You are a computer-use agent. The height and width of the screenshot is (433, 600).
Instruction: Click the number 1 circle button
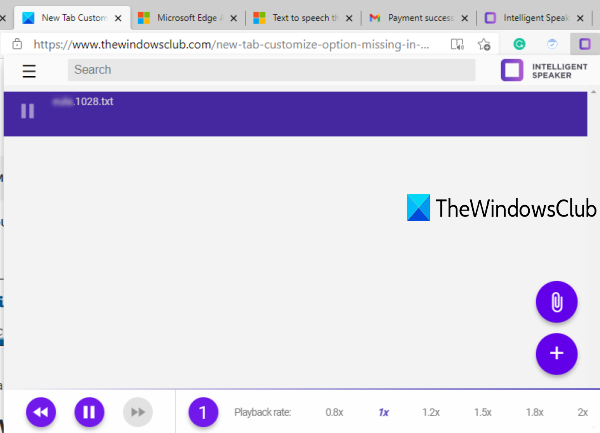[x=203, y=412]
